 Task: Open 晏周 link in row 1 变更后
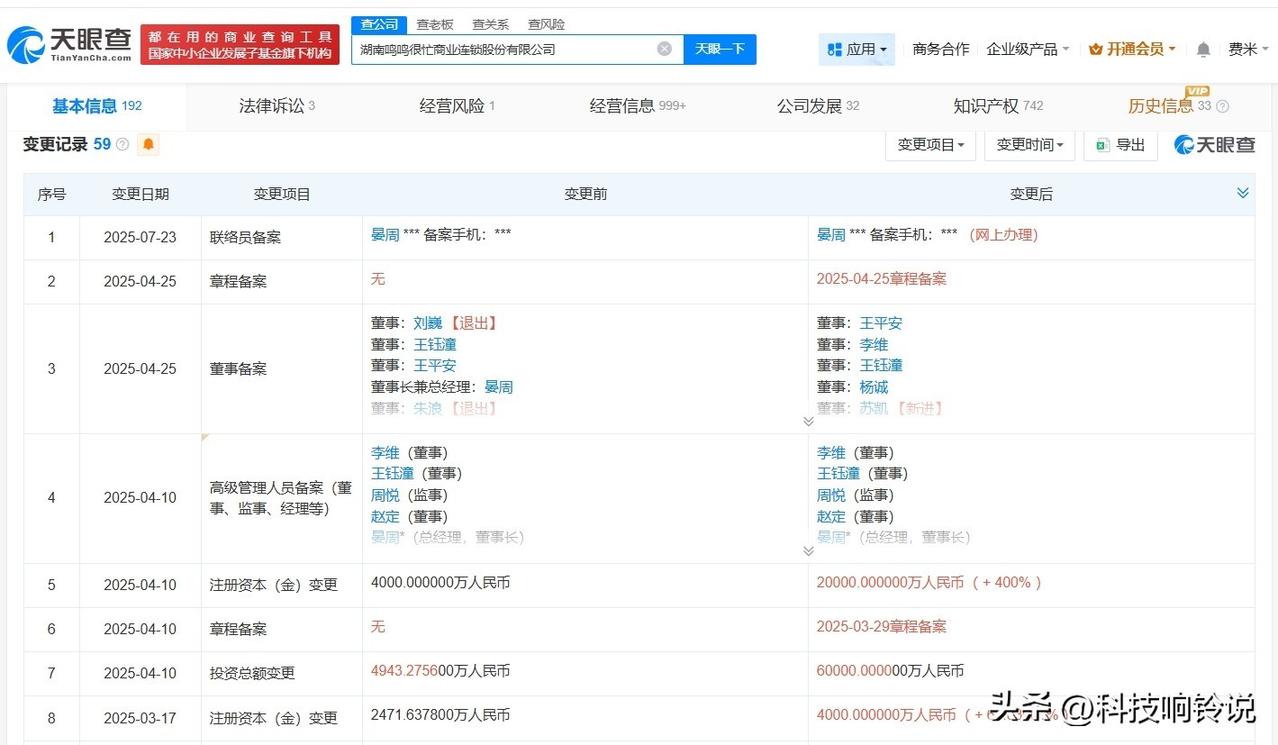click(831, 234)
